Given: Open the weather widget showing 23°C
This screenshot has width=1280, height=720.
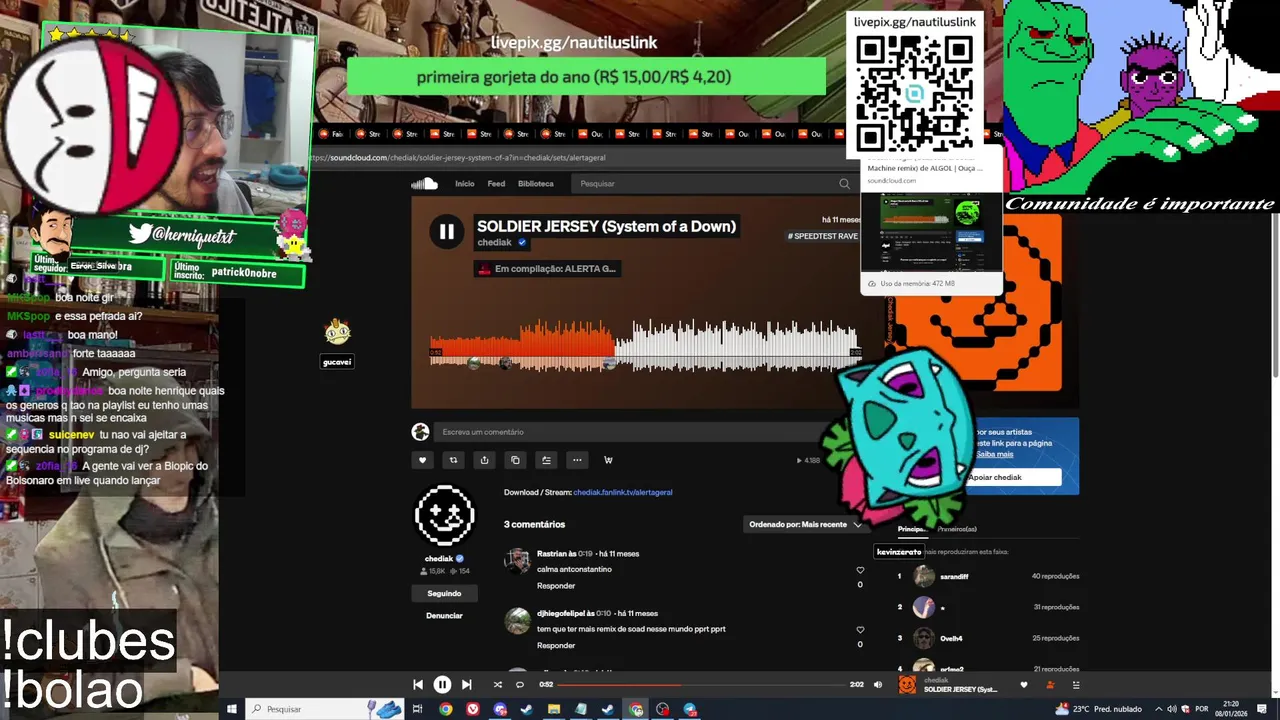Looking at the screenshot, I should click(1098, 709).
